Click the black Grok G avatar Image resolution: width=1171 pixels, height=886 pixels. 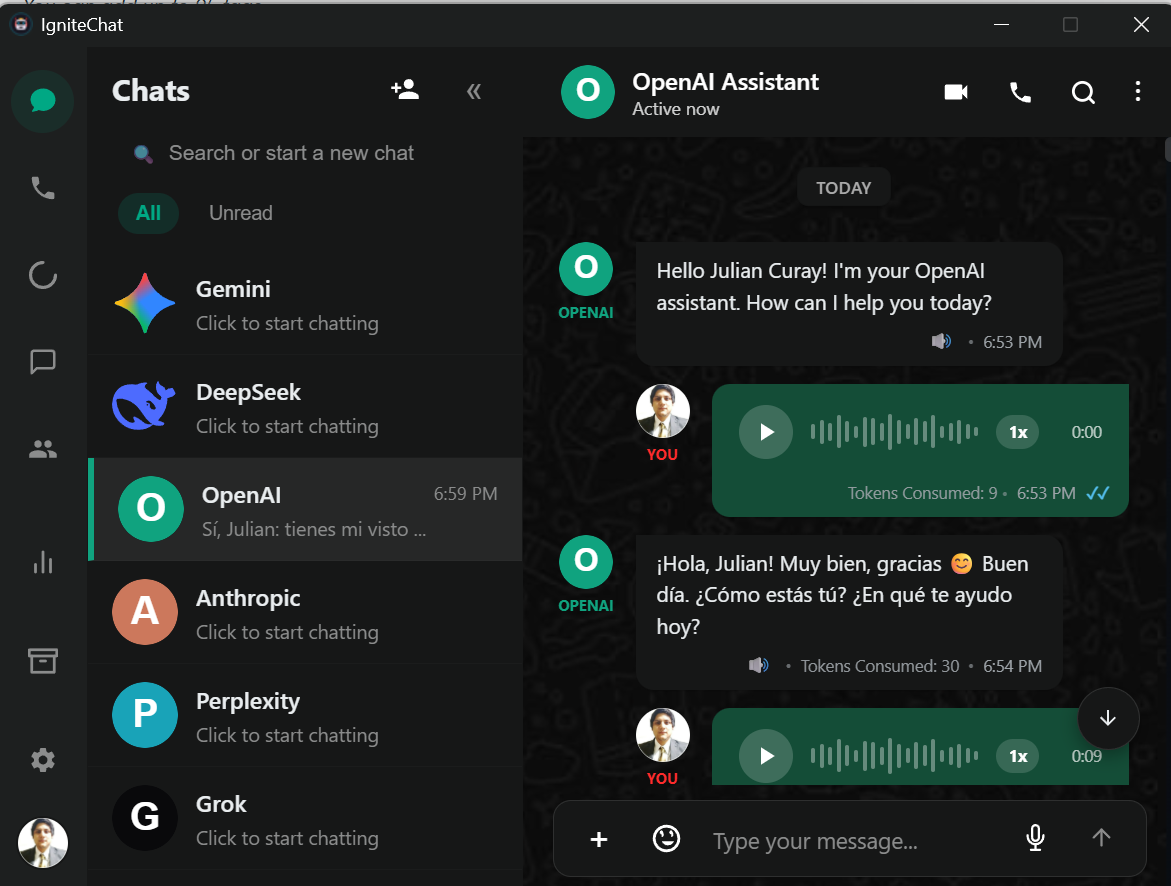pos(145,818)
